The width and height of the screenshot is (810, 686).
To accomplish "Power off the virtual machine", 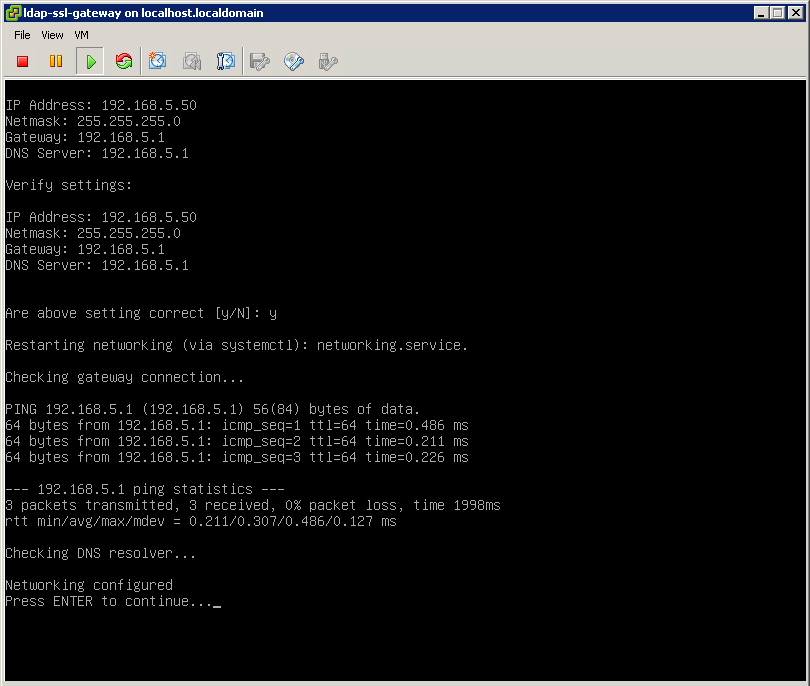I will (21, 61).
